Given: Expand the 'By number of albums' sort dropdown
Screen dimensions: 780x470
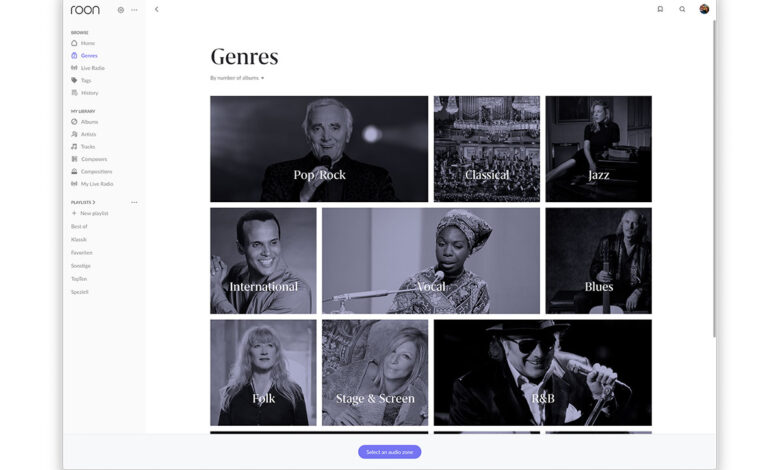Looking at the screenshot, I should tap(237, 78).
